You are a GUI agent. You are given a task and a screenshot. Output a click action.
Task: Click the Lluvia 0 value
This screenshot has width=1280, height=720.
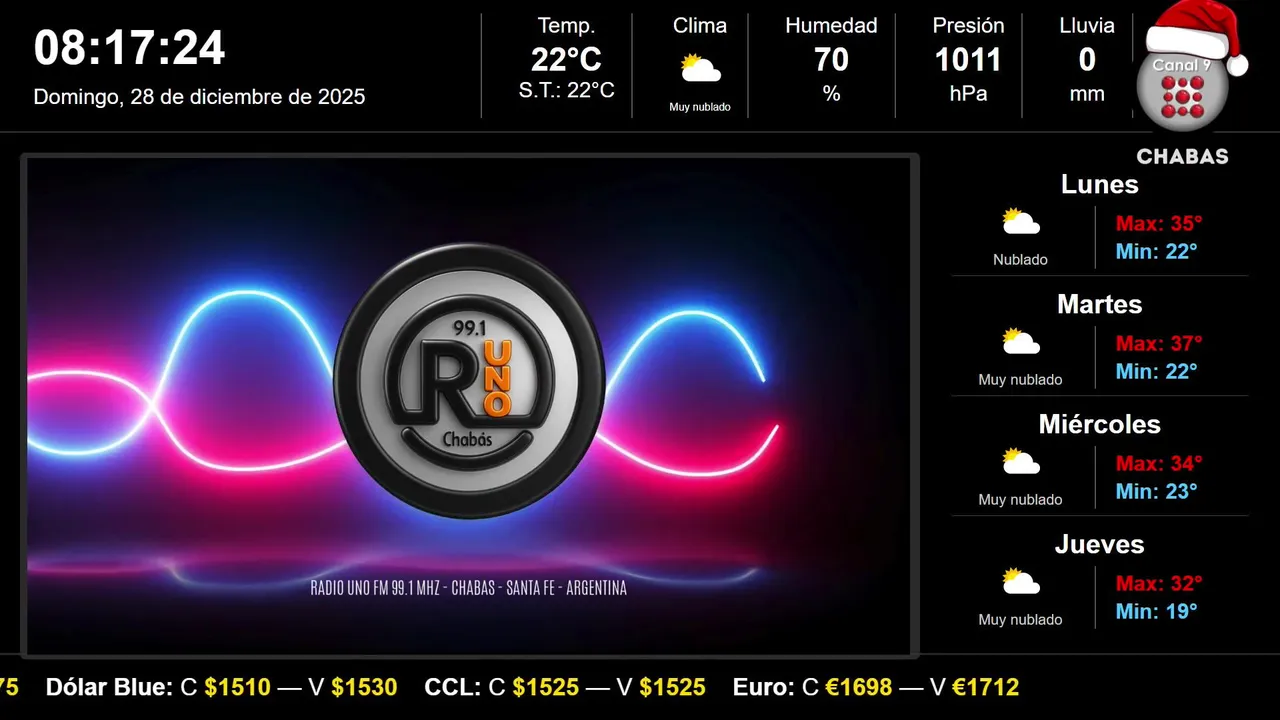1087,60
